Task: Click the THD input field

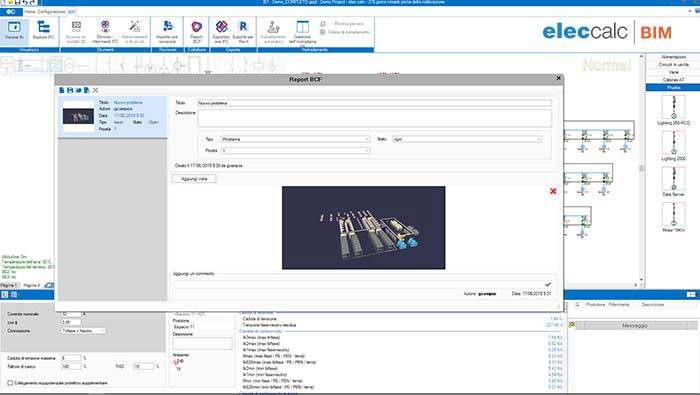Action: tap(144, 366)
